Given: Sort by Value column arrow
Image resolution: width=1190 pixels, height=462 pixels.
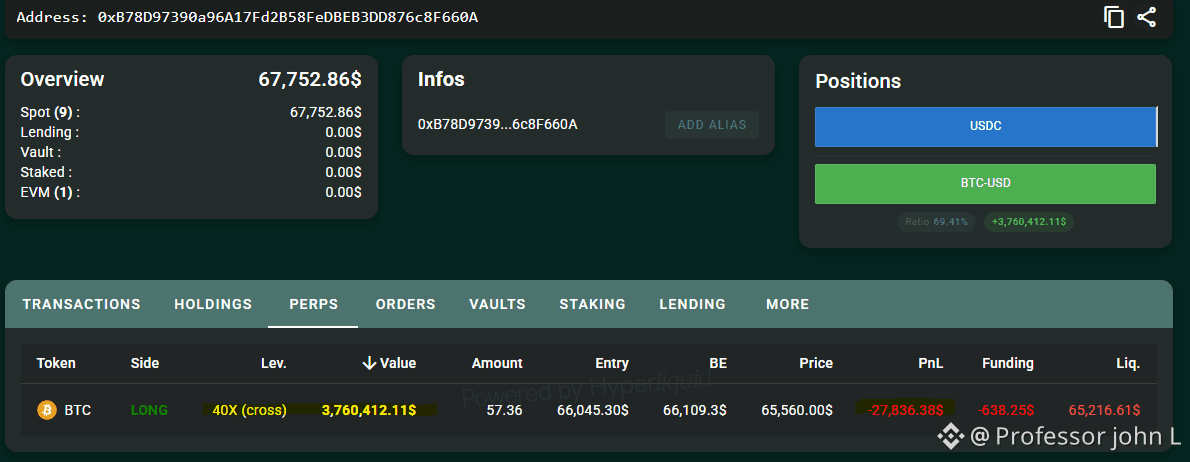Looking at the screenshot, I should pyautogui.click(x=370, y=363).
